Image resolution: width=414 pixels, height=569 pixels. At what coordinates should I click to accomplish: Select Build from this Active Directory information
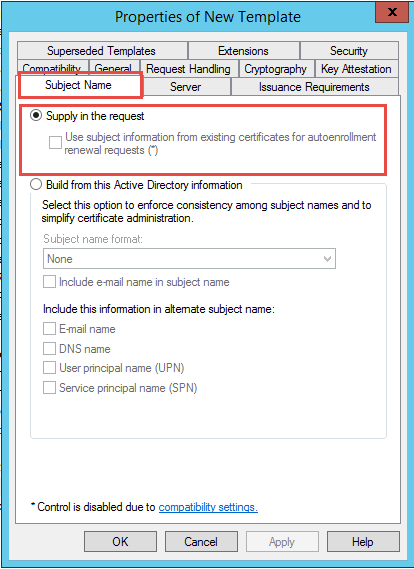[x=36, y=185]
